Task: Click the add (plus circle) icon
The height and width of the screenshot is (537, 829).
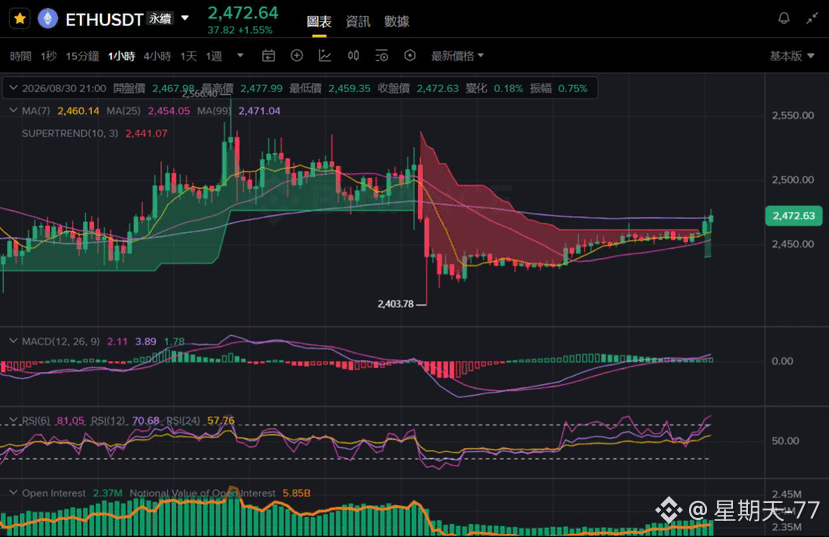Action: (297, 55)
